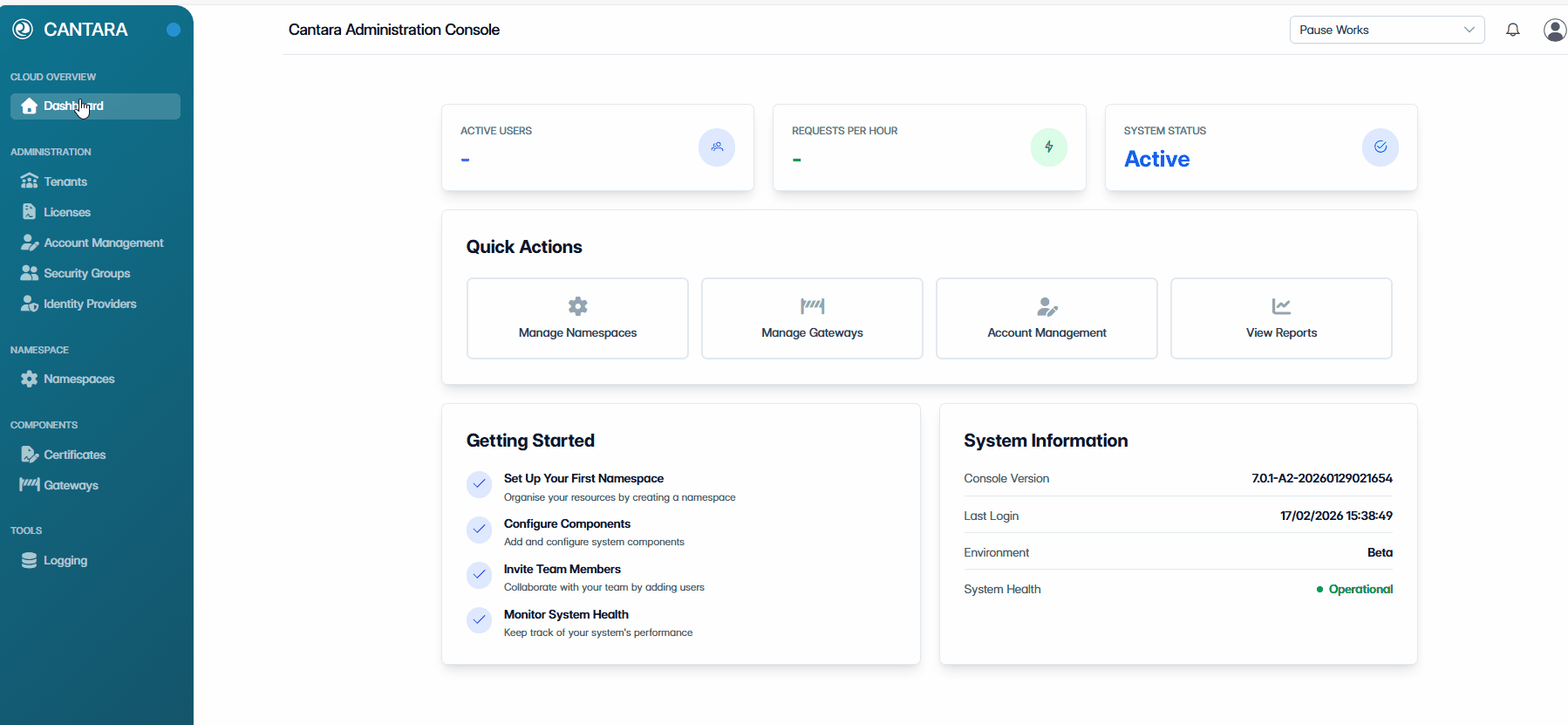The height and width of the screenshot is (725, 1568).
Task: Go to Dashboard in the sidebar
Action: [x=95, y=106]
